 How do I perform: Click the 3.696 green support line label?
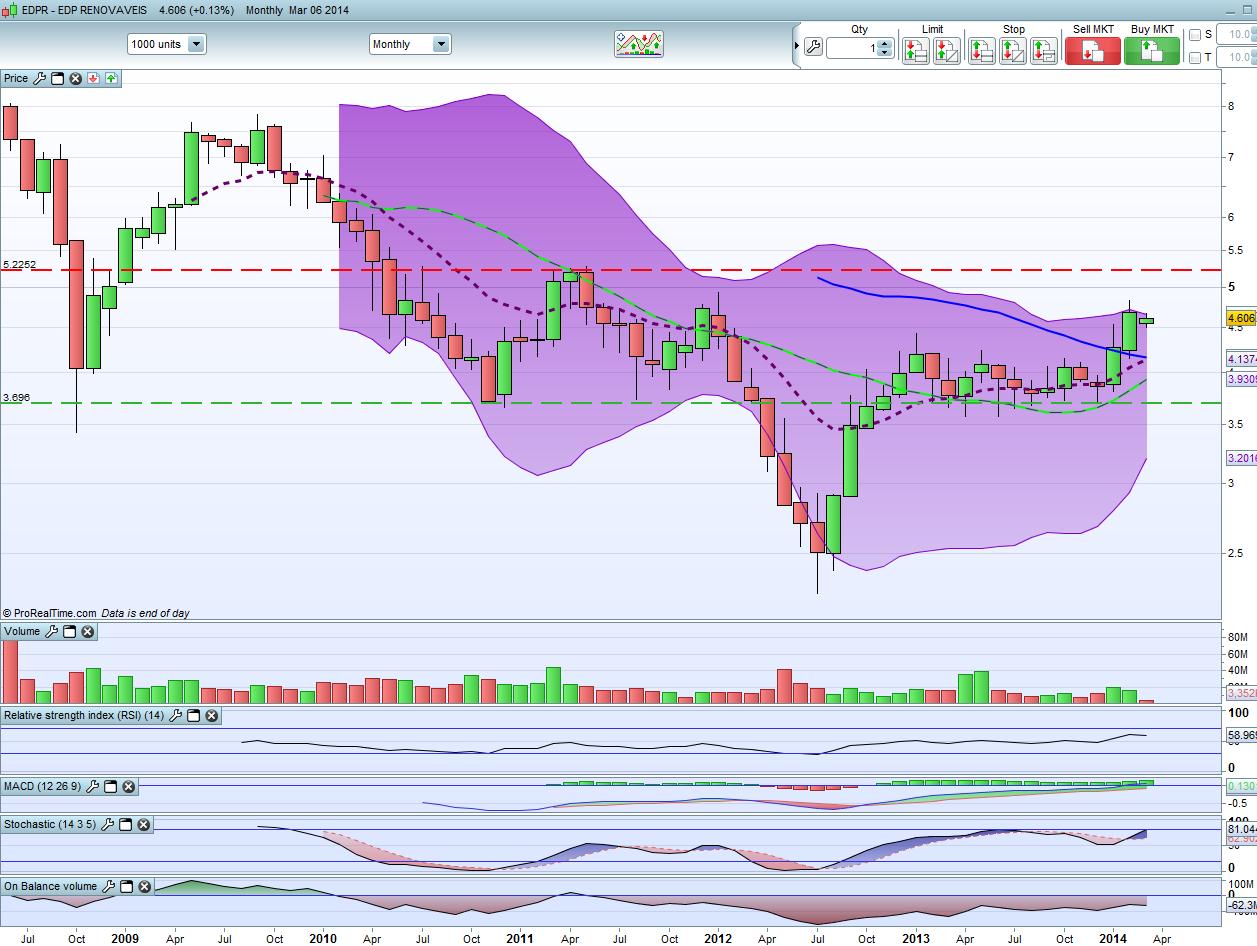point(16,398)
